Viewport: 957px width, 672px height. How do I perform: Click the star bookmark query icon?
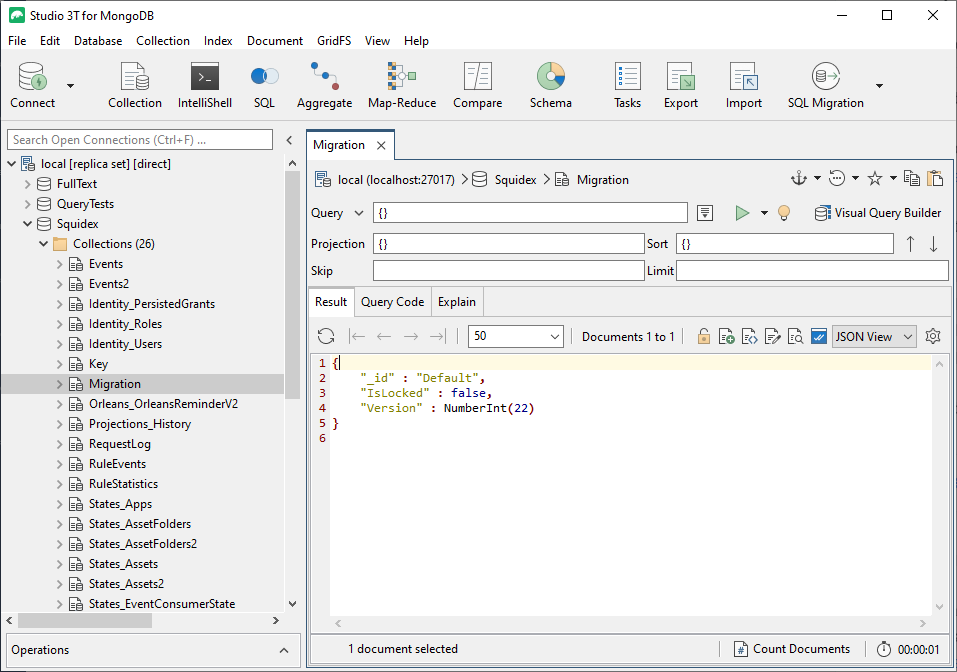[875, 179]
